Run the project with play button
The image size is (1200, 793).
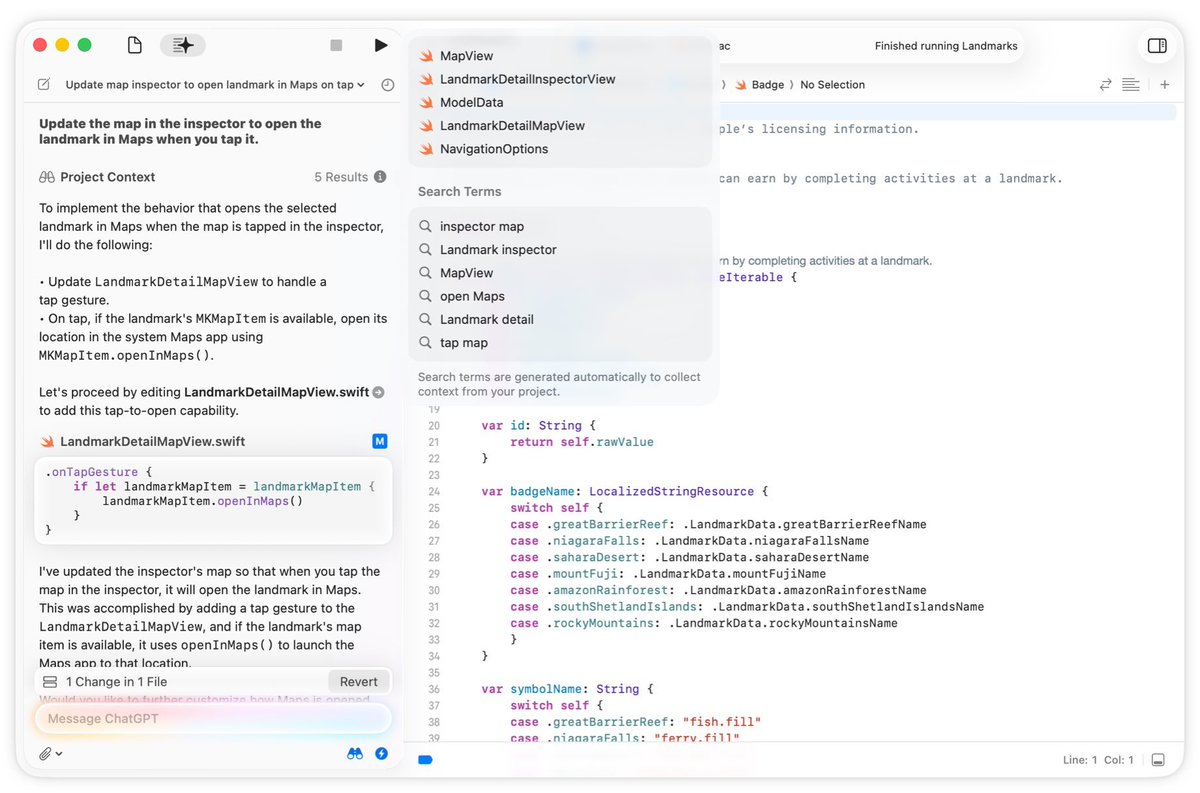(380, 45)
